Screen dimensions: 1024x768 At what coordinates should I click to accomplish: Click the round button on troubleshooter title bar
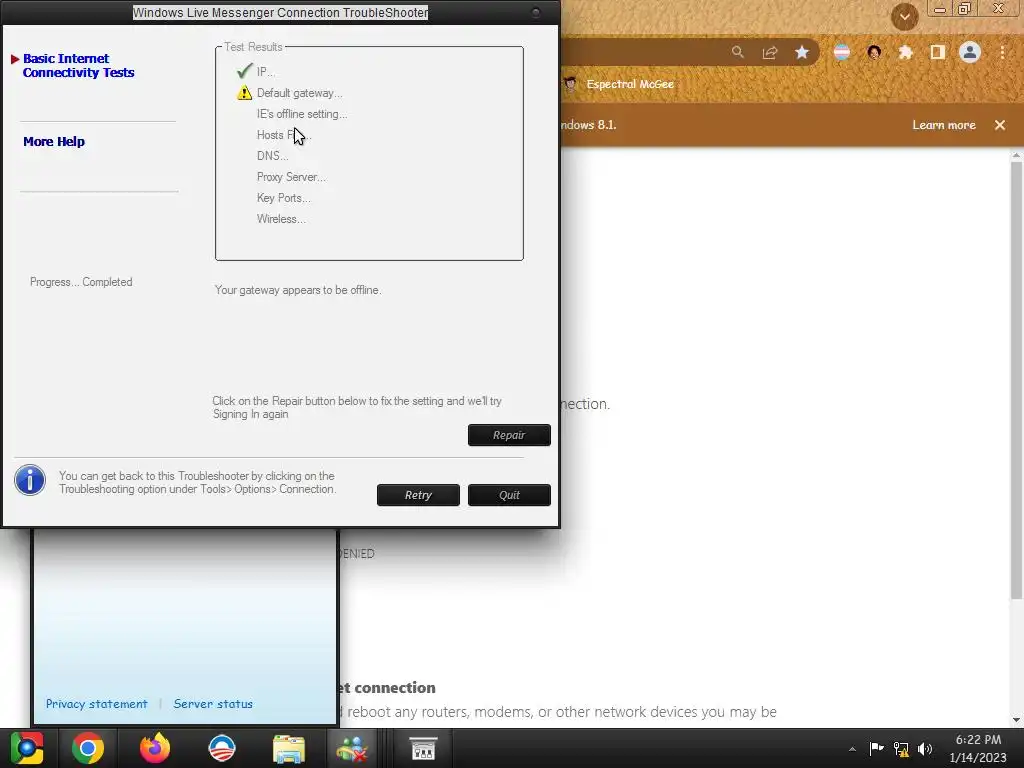coord(536,12)
